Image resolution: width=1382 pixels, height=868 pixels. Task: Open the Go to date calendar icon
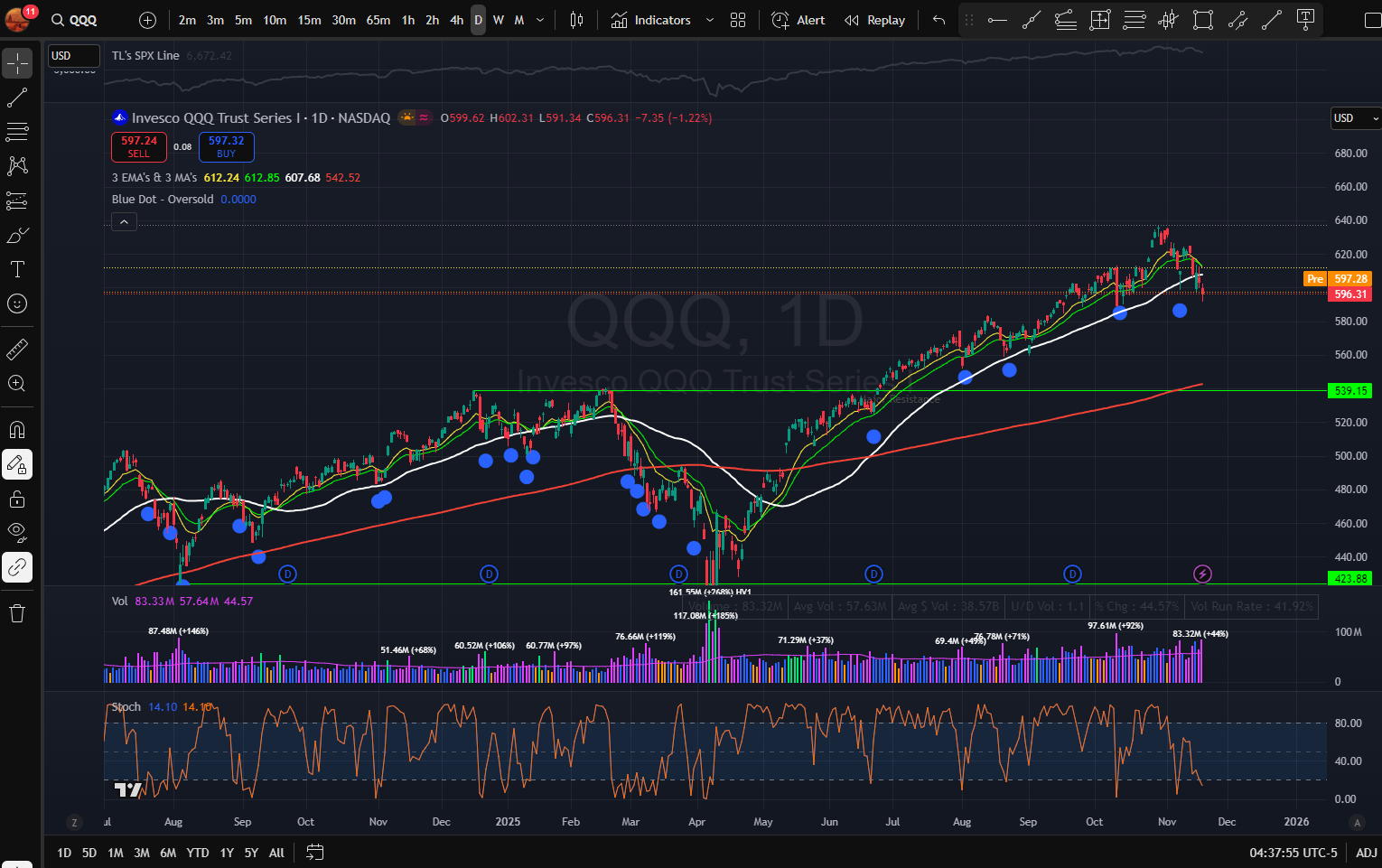point(314,852)
